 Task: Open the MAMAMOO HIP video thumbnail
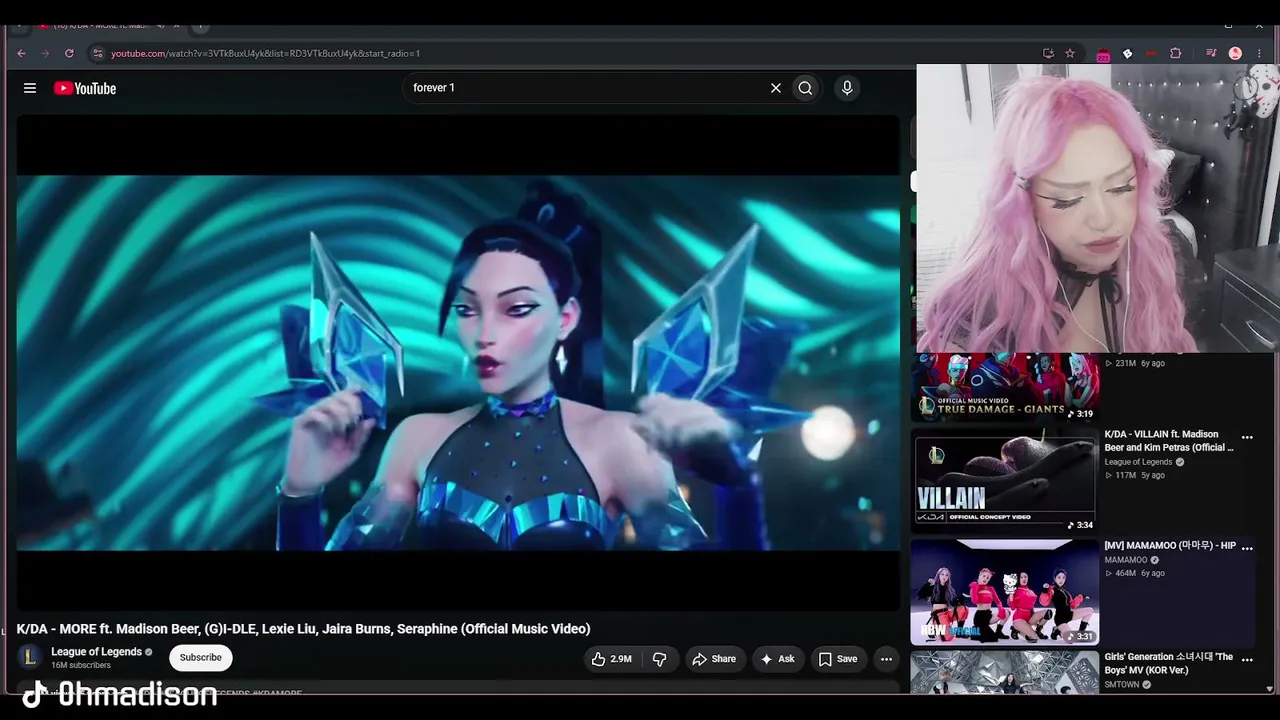1005,592
